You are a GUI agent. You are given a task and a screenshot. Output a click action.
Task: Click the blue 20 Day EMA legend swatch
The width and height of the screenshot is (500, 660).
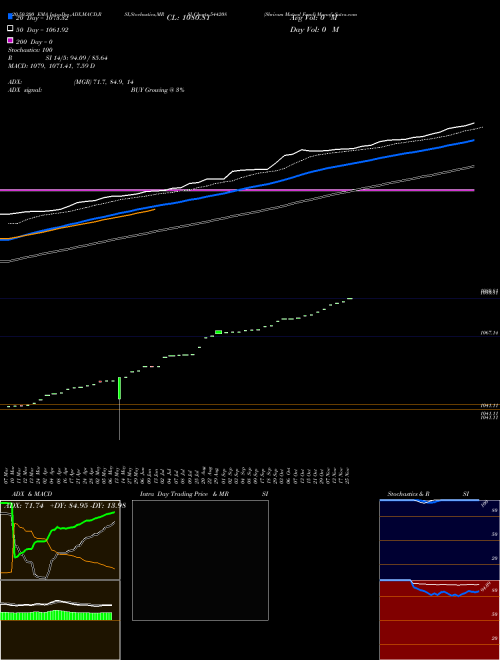point(10,16)
